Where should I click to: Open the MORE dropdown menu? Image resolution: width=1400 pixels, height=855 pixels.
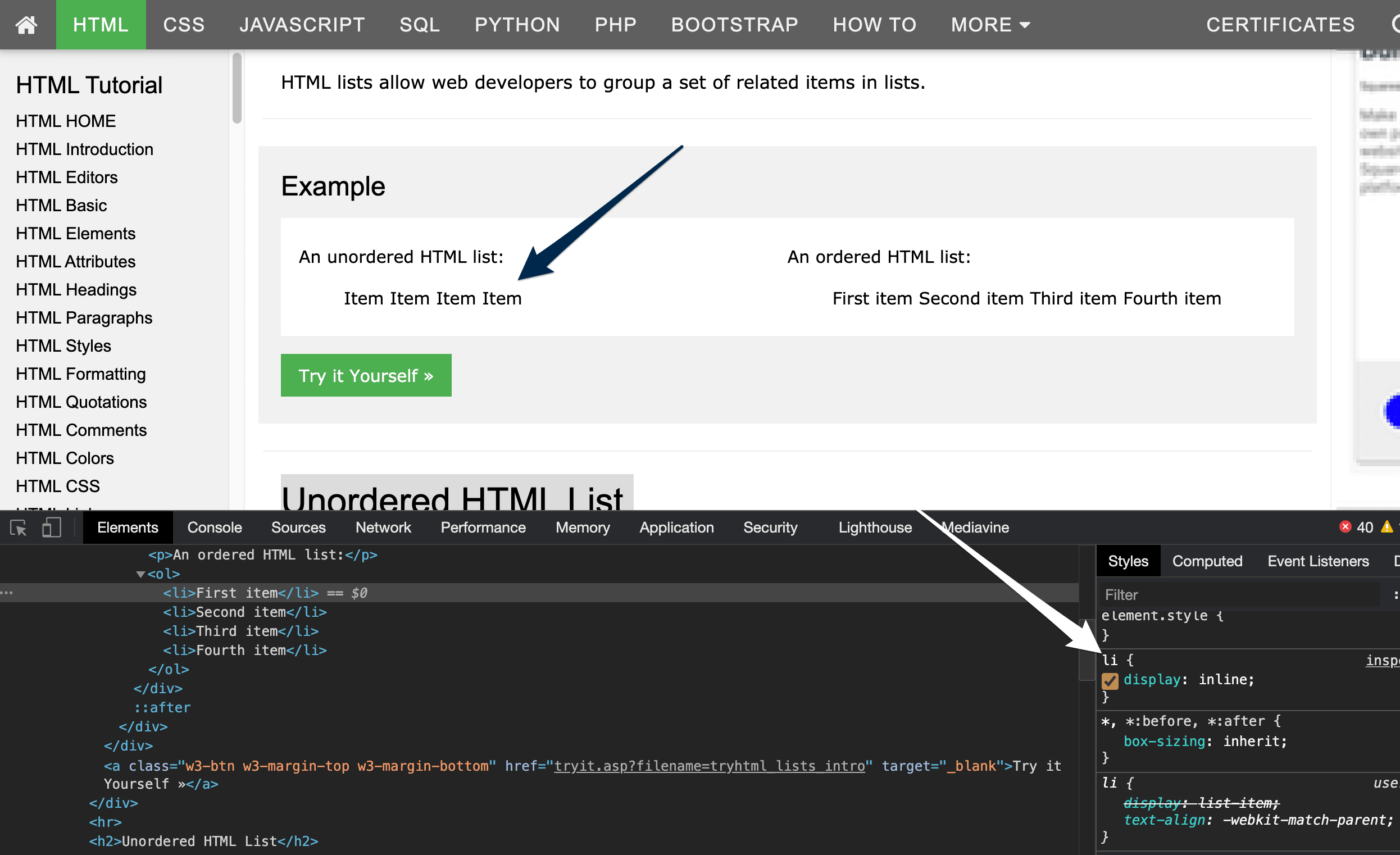click(x=990, y=24)
